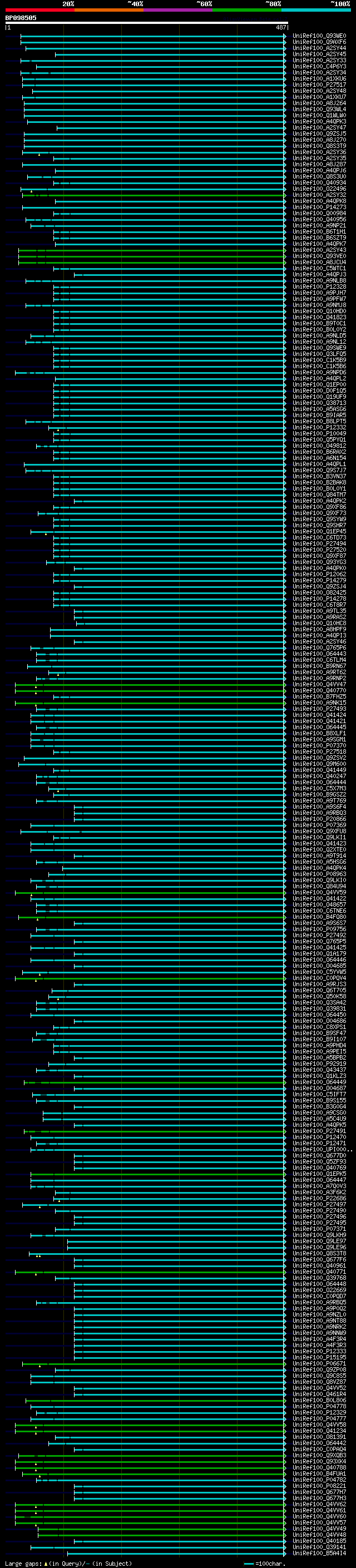
Task: Select the UniRef100_P07370 row label
Action: coord(319,746)
